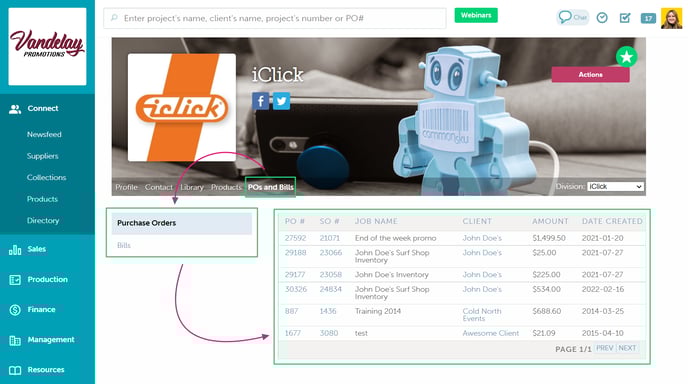Select Bills in the side list
The height and width of the screenshot is (384, 688).
tap(124, 245)
